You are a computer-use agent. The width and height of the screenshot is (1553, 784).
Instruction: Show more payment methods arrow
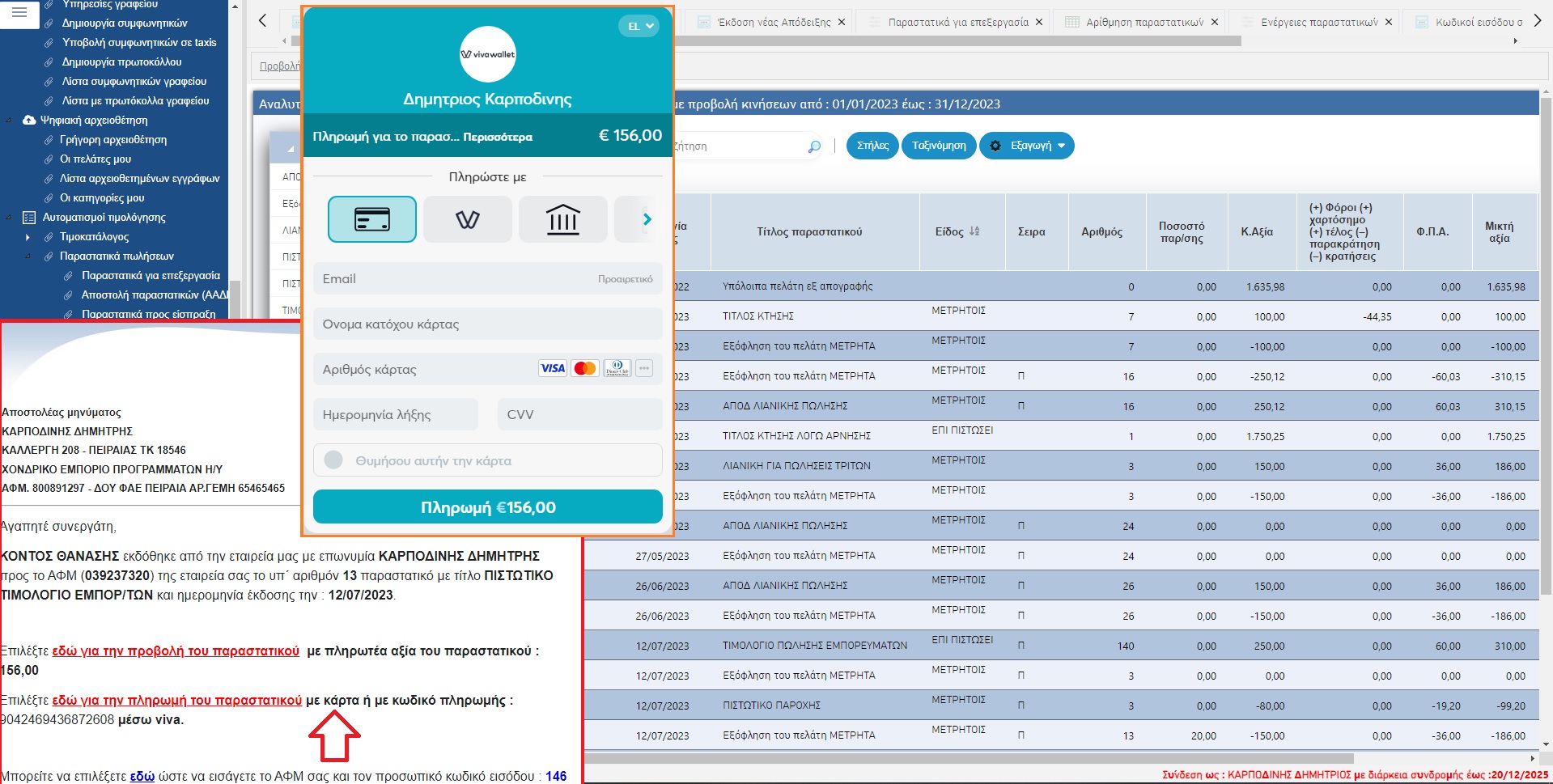click(647, 219)
